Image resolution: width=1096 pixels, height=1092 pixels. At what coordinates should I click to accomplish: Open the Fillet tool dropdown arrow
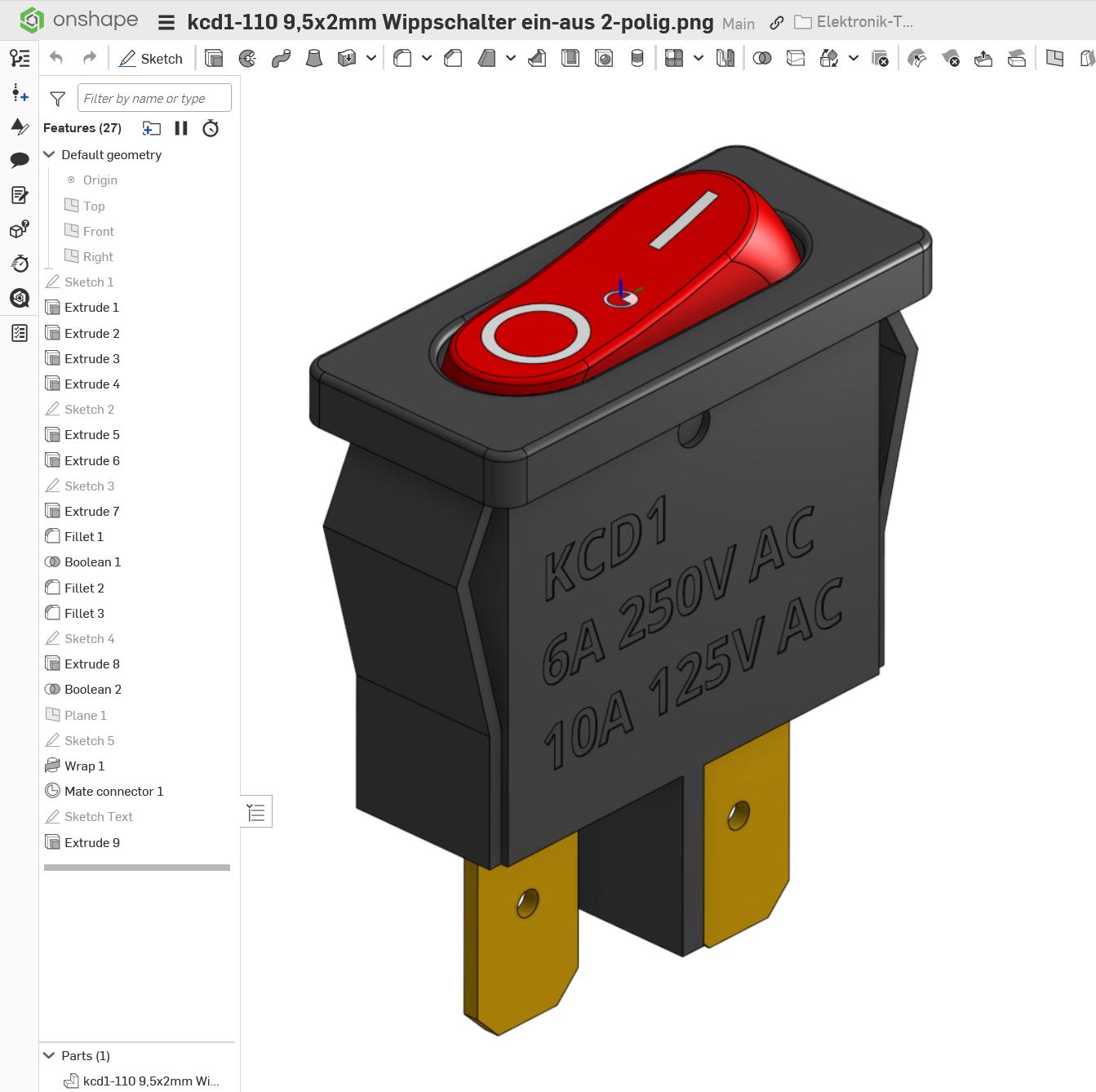[427, 58]
